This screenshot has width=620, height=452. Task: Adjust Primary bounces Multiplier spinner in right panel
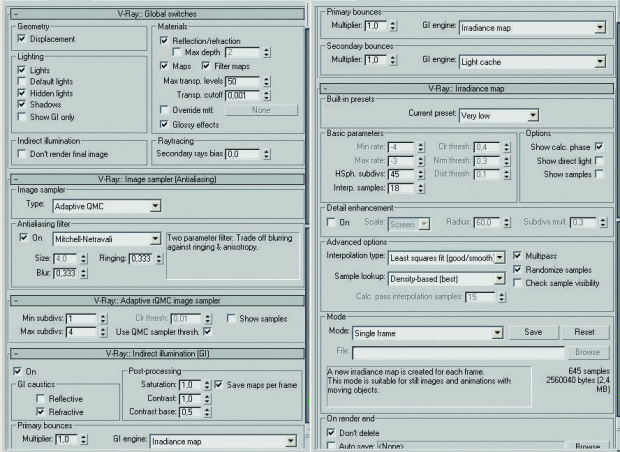point(392,26)
